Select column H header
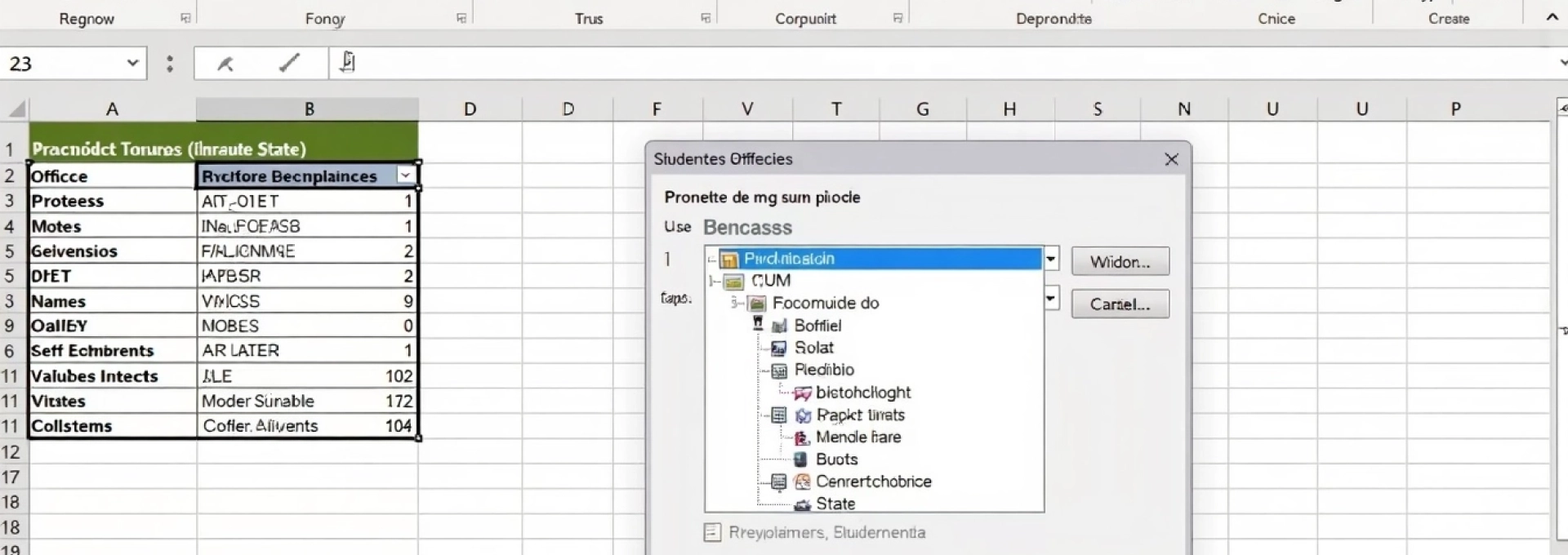The image size is (1568, 555). click(x=1010, y=109)
